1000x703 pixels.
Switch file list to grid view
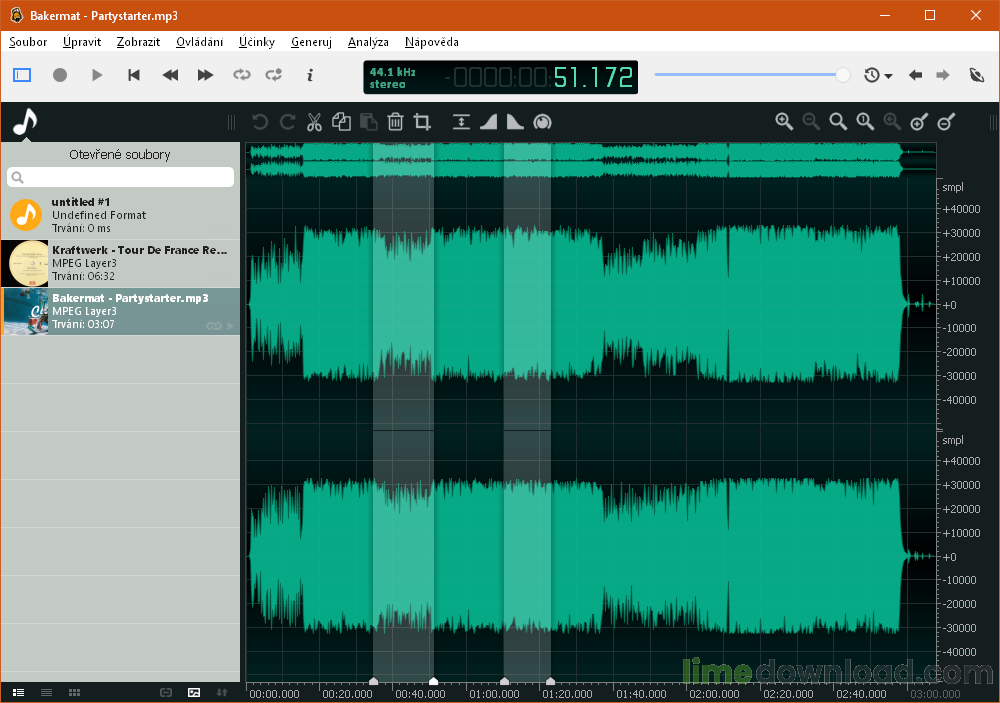pos(74,692)
